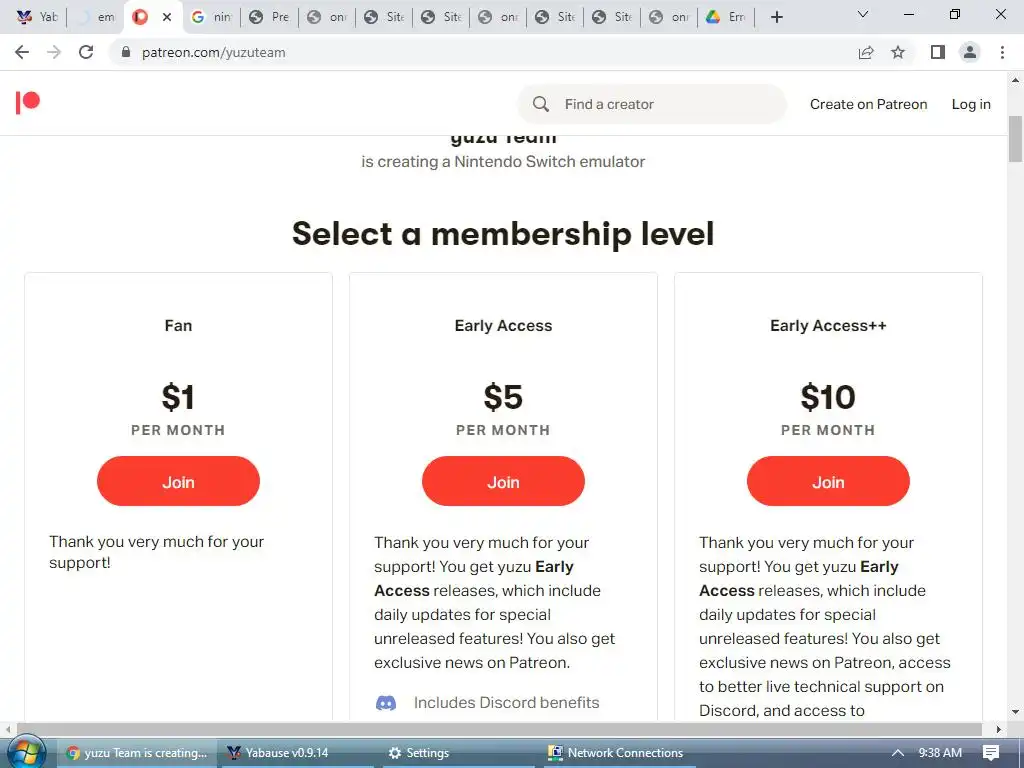Open a new browser tab

click(x=777, y=17)
